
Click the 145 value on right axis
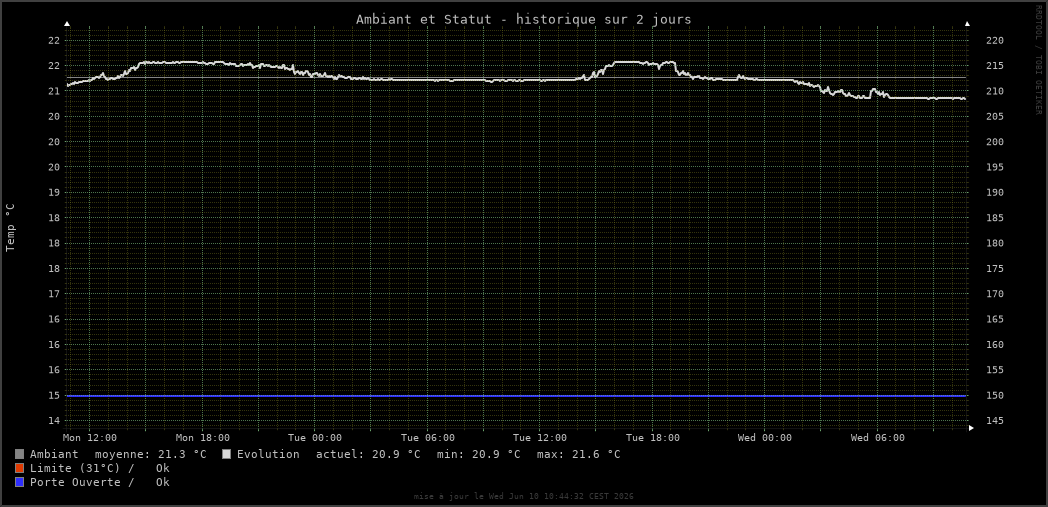point(995,421)
